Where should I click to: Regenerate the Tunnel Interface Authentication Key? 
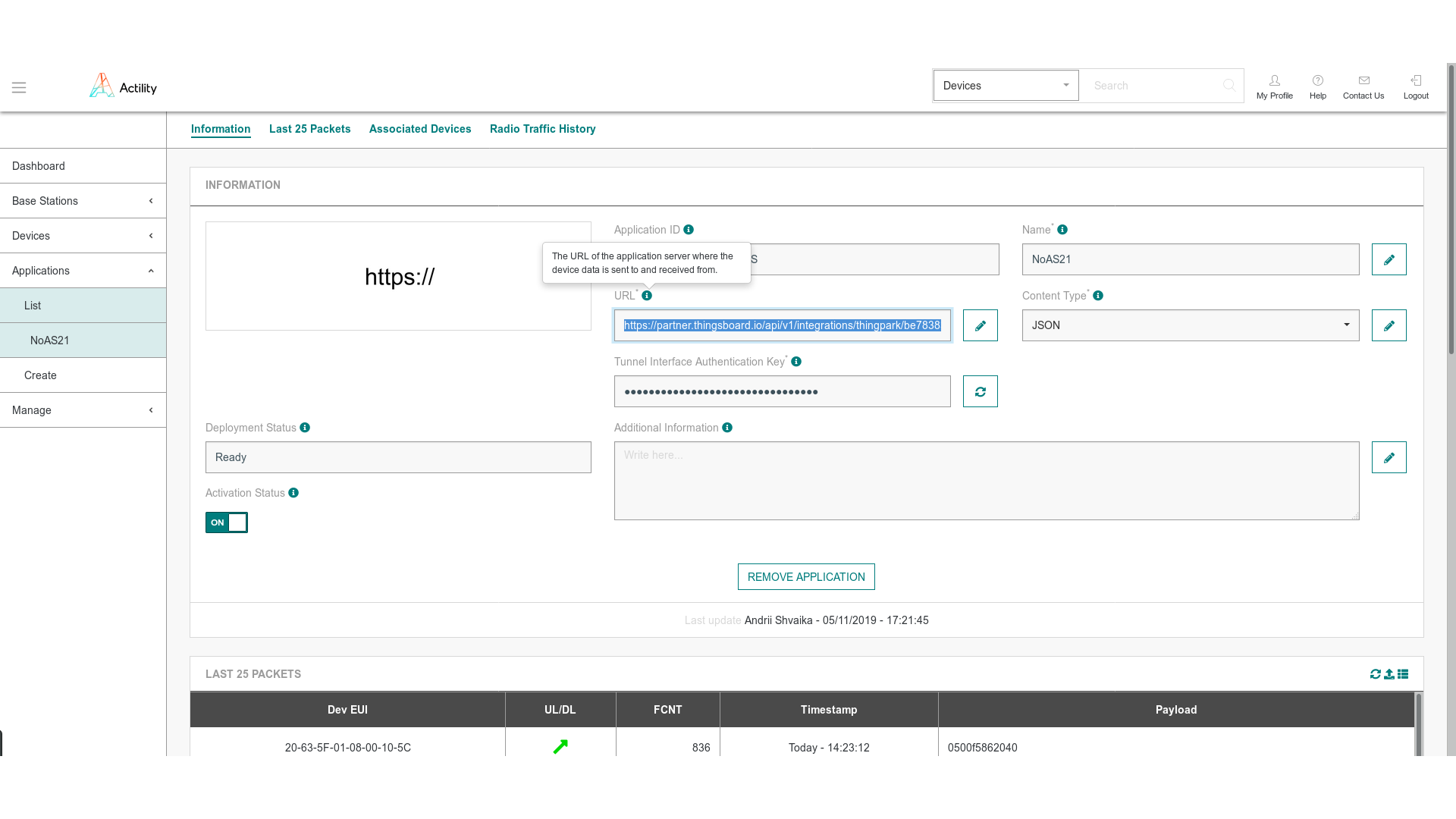[x=981, y=391]
